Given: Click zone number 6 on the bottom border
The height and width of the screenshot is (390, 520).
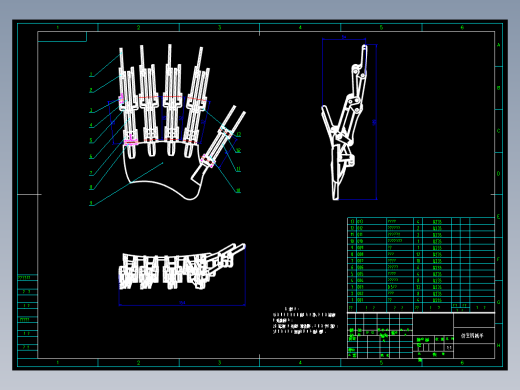Looking at the screenshot, I should (x=462, y=362).
